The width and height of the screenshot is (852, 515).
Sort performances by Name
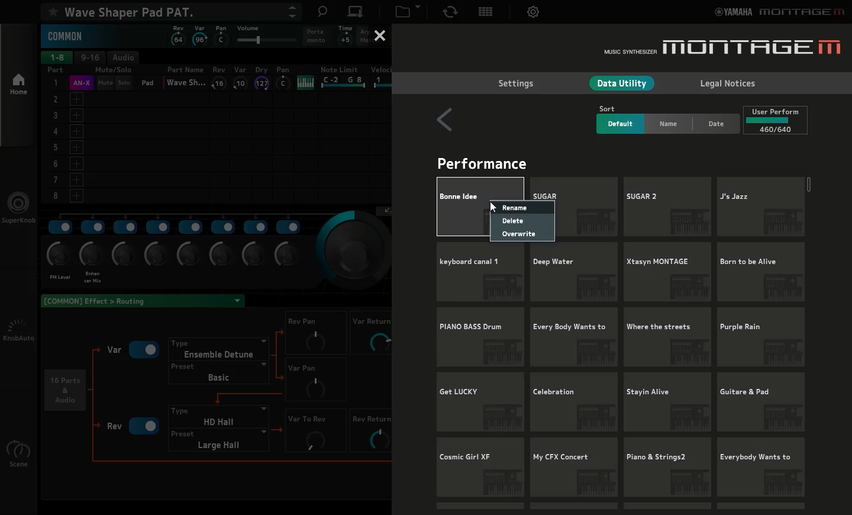668,124
